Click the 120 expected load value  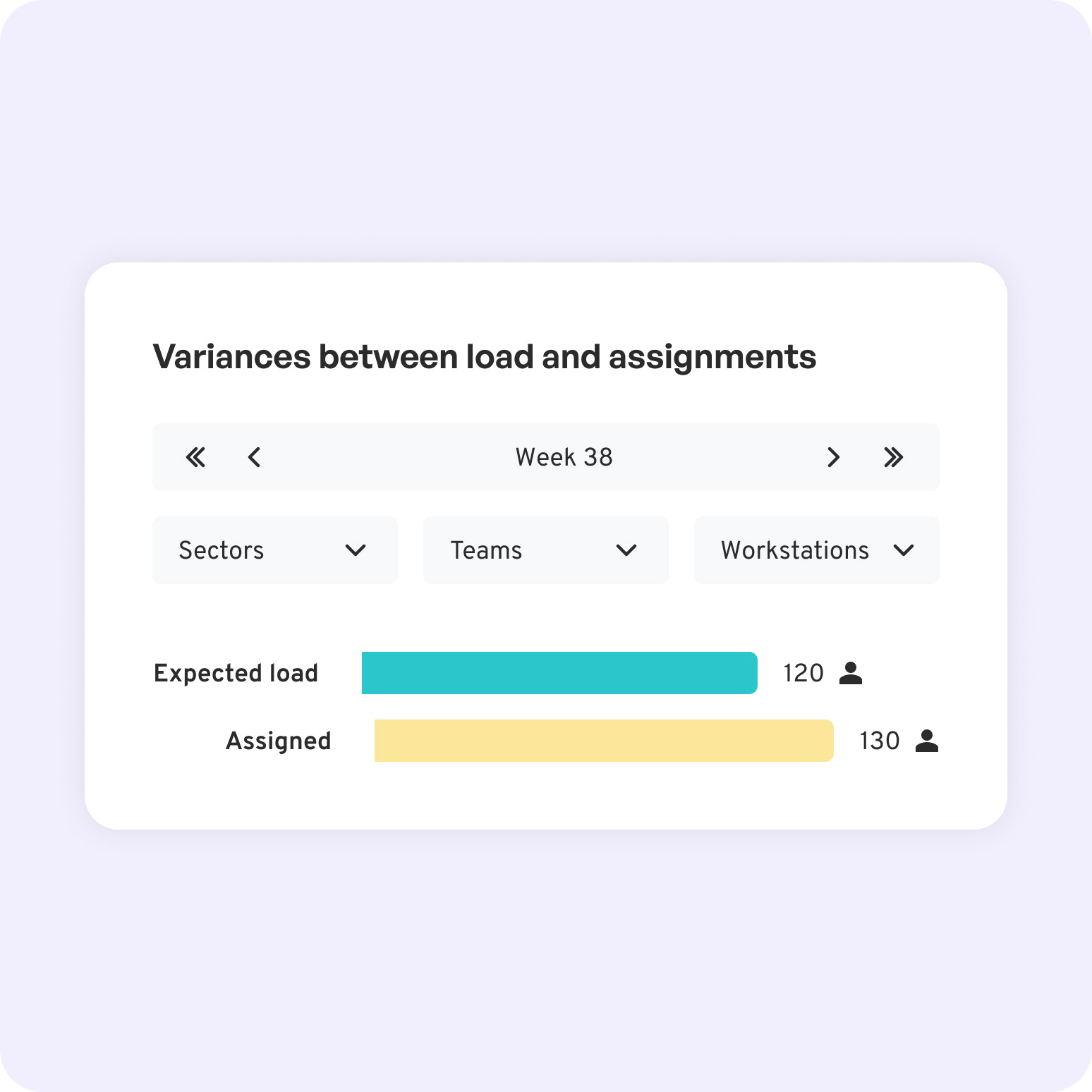[x=803, y=673]
